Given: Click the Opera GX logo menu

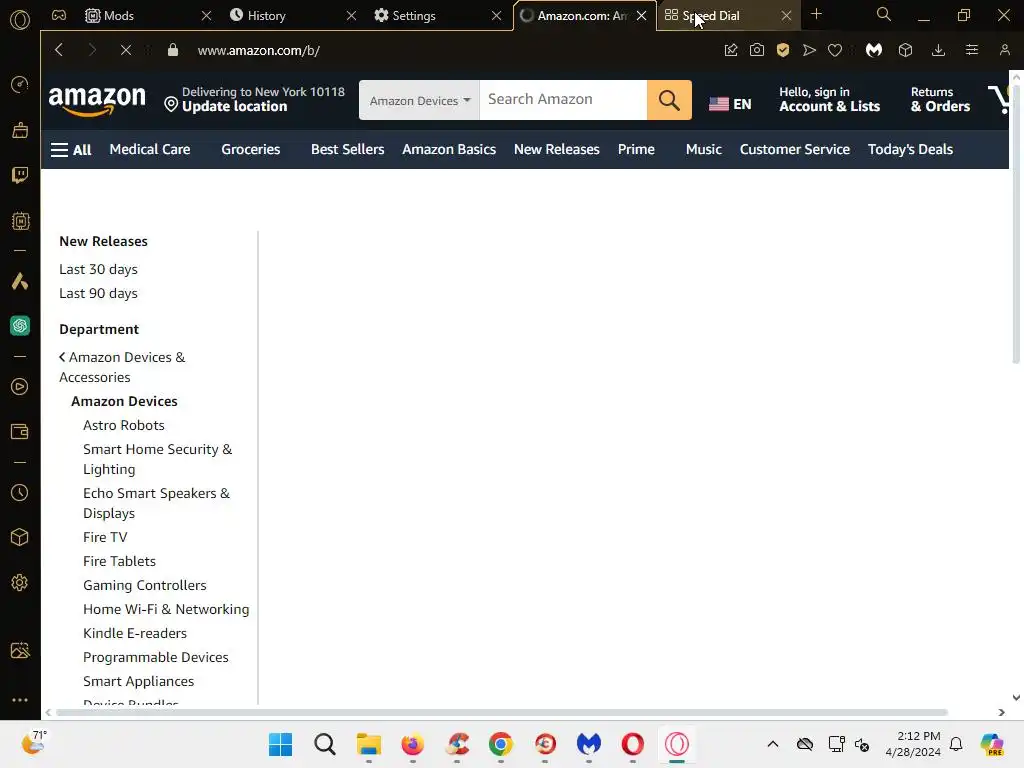Looking at the screenshot, I should pos(20,20).
